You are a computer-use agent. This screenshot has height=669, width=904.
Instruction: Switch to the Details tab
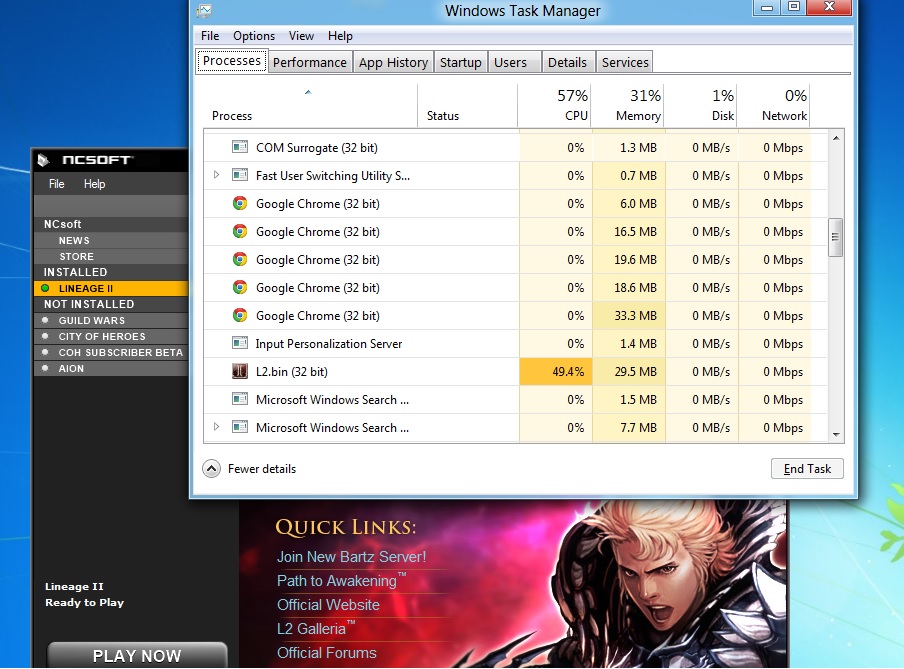point(567,62)
